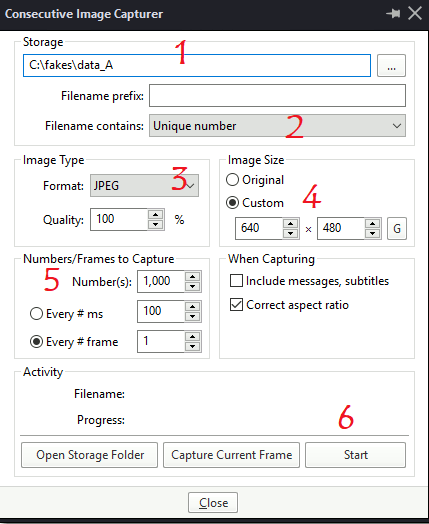Open the Filename contains dropdown
Viewport: 429px width, 524px height.
[277, 126]
